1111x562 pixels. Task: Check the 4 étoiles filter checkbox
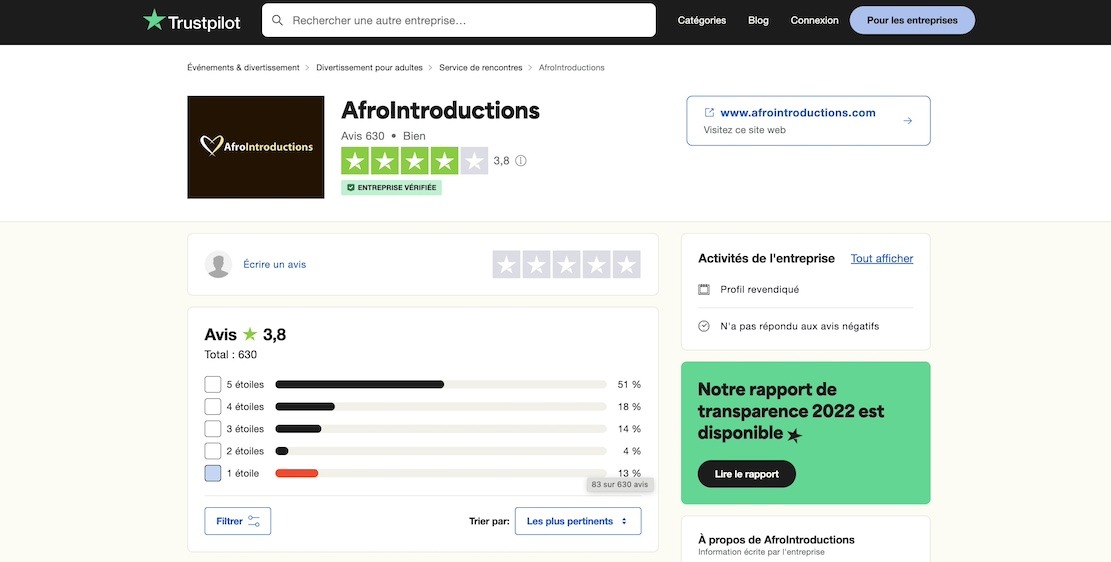pos(213,407)
